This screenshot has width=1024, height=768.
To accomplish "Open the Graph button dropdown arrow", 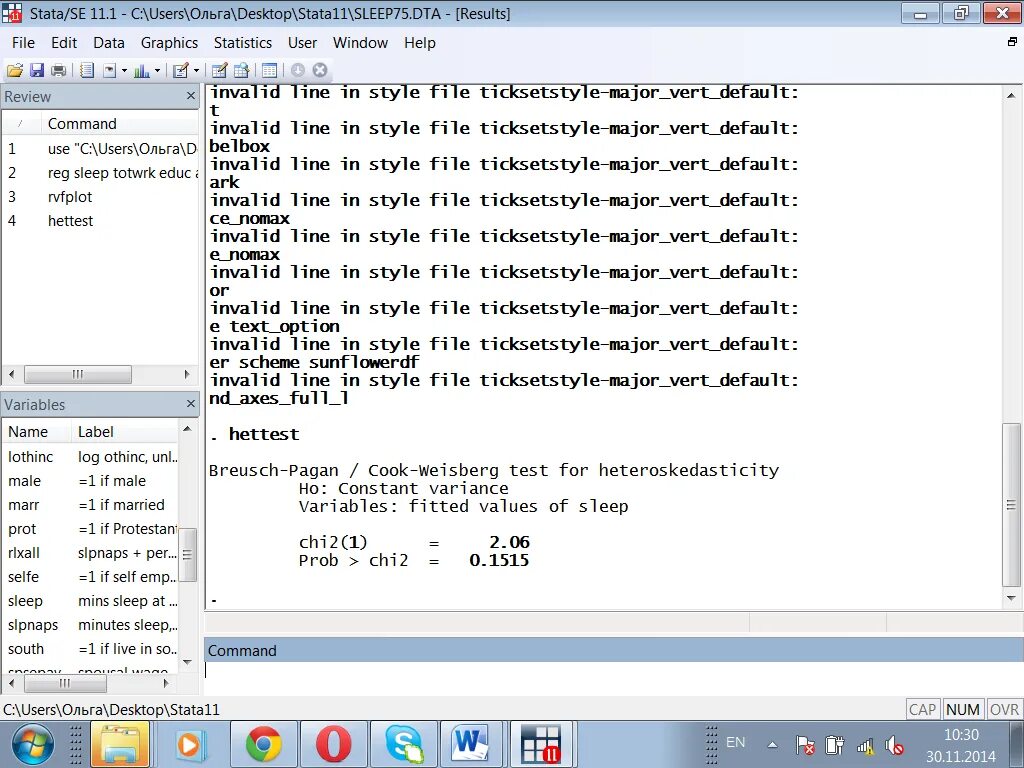I will (157, 71).
